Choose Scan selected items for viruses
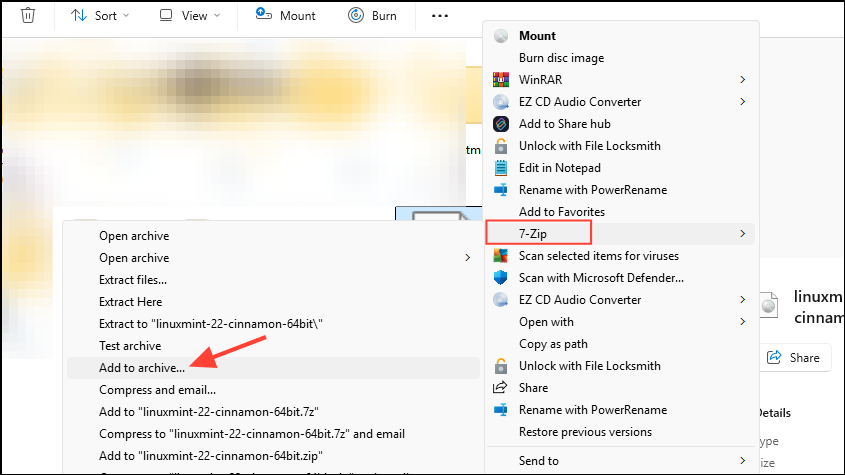 coord(599,256)
